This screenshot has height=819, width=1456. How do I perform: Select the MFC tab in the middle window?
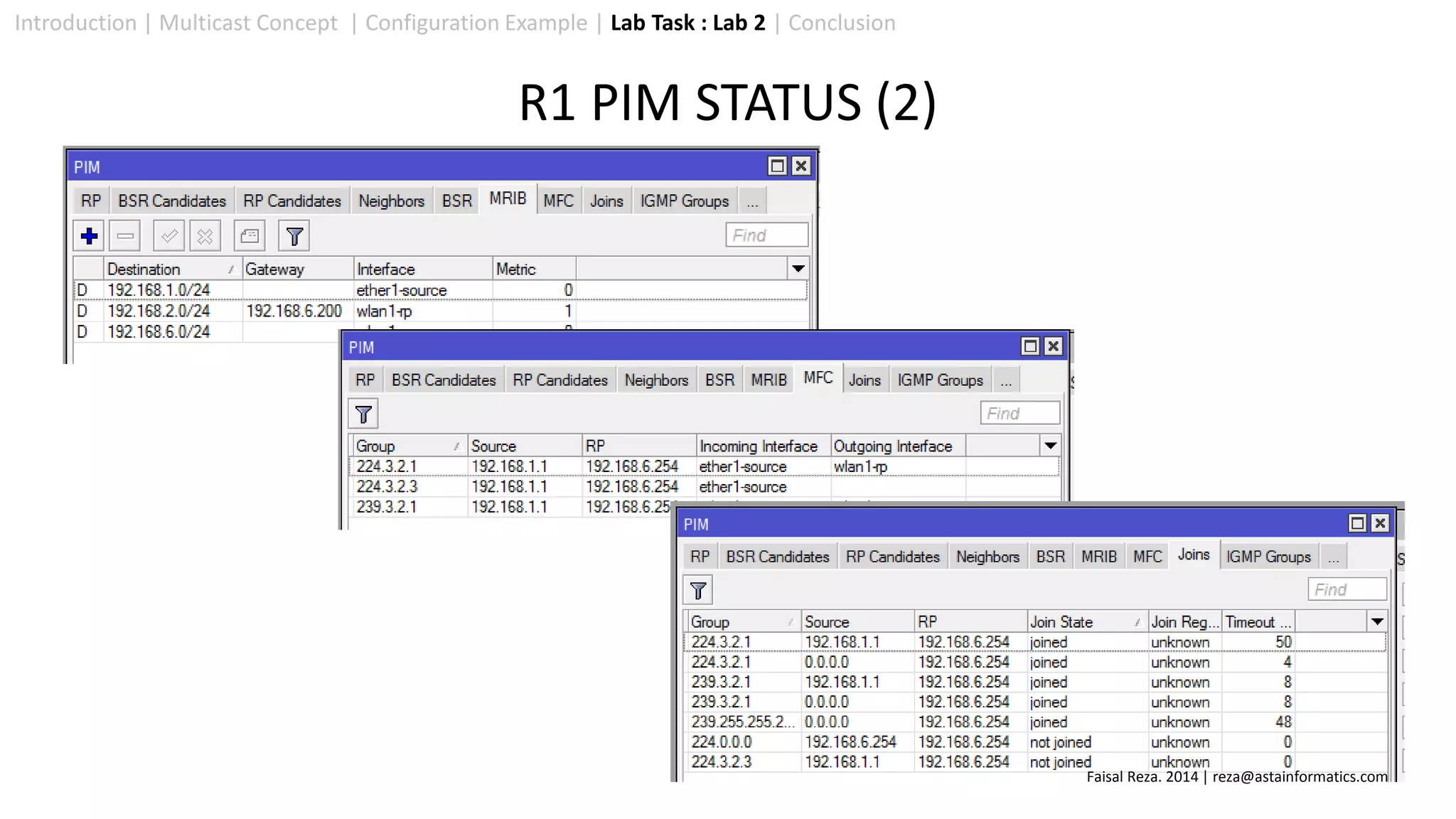(818, 378)
